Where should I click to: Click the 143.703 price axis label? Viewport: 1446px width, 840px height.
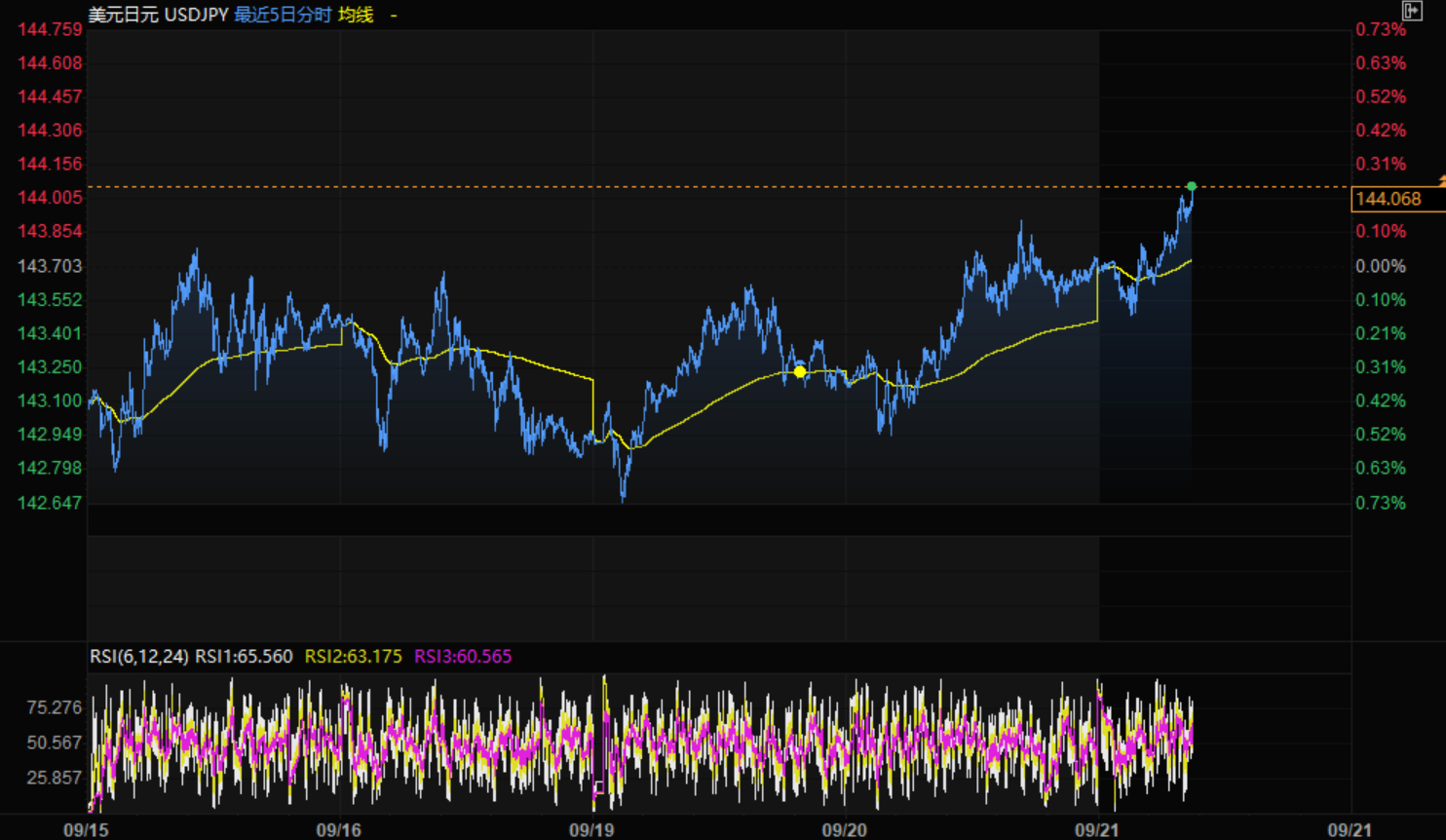point(50,266)
